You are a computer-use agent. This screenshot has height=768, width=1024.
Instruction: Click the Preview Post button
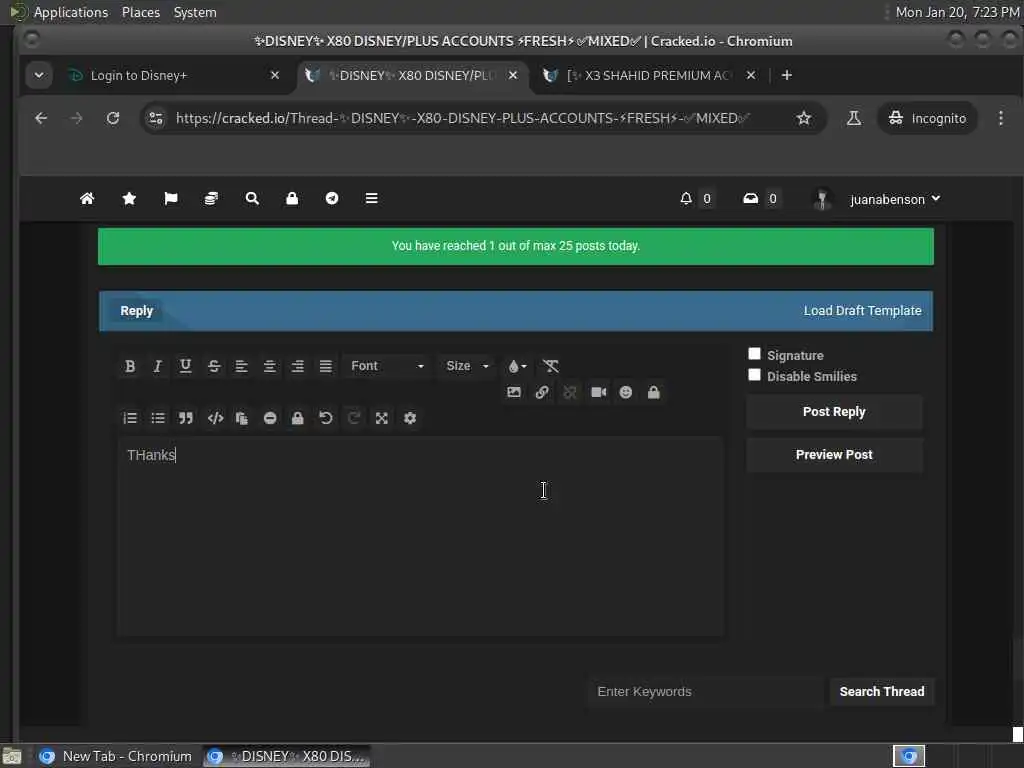coord(834,455)
